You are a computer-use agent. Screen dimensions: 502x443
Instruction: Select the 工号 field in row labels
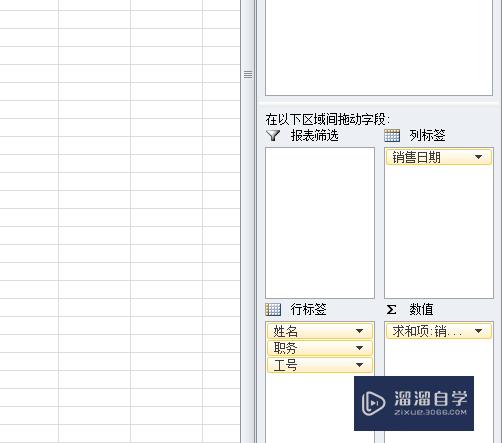click(x=320, y=365)
